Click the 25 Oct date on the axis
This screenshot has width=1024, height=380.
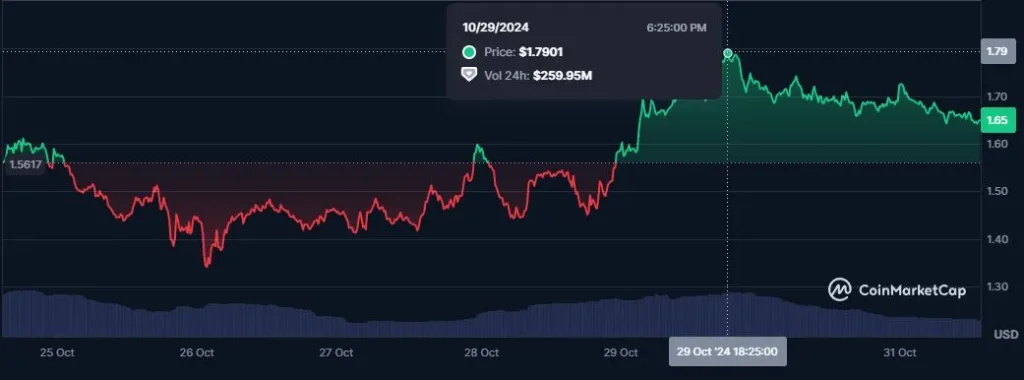[57, 353]
